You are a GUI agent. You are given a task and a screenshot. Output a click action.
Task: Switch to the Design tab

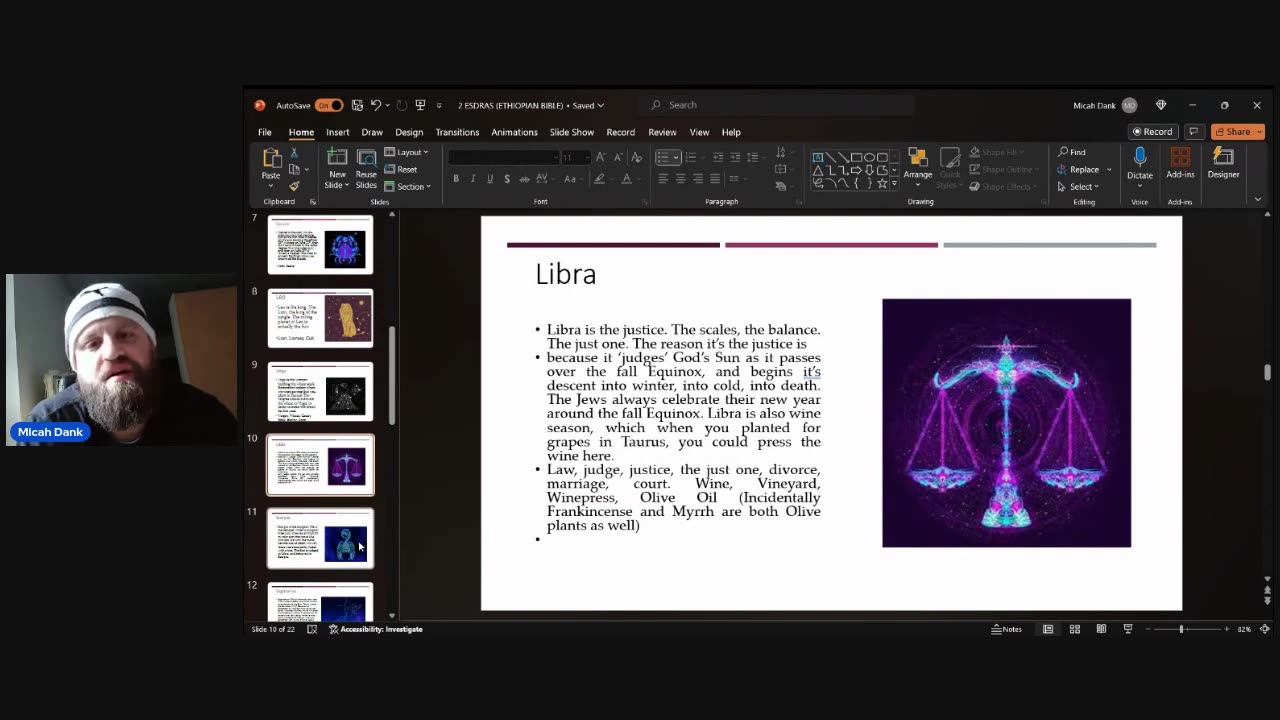[408, 132]
